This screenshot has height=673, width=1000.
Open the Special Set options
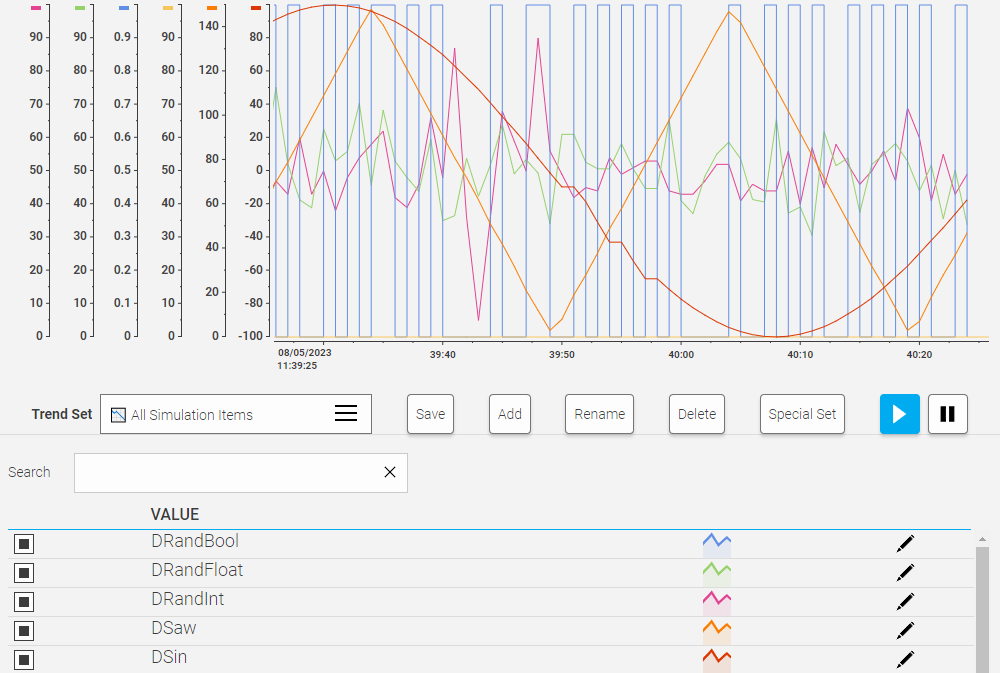coord(802,413)
